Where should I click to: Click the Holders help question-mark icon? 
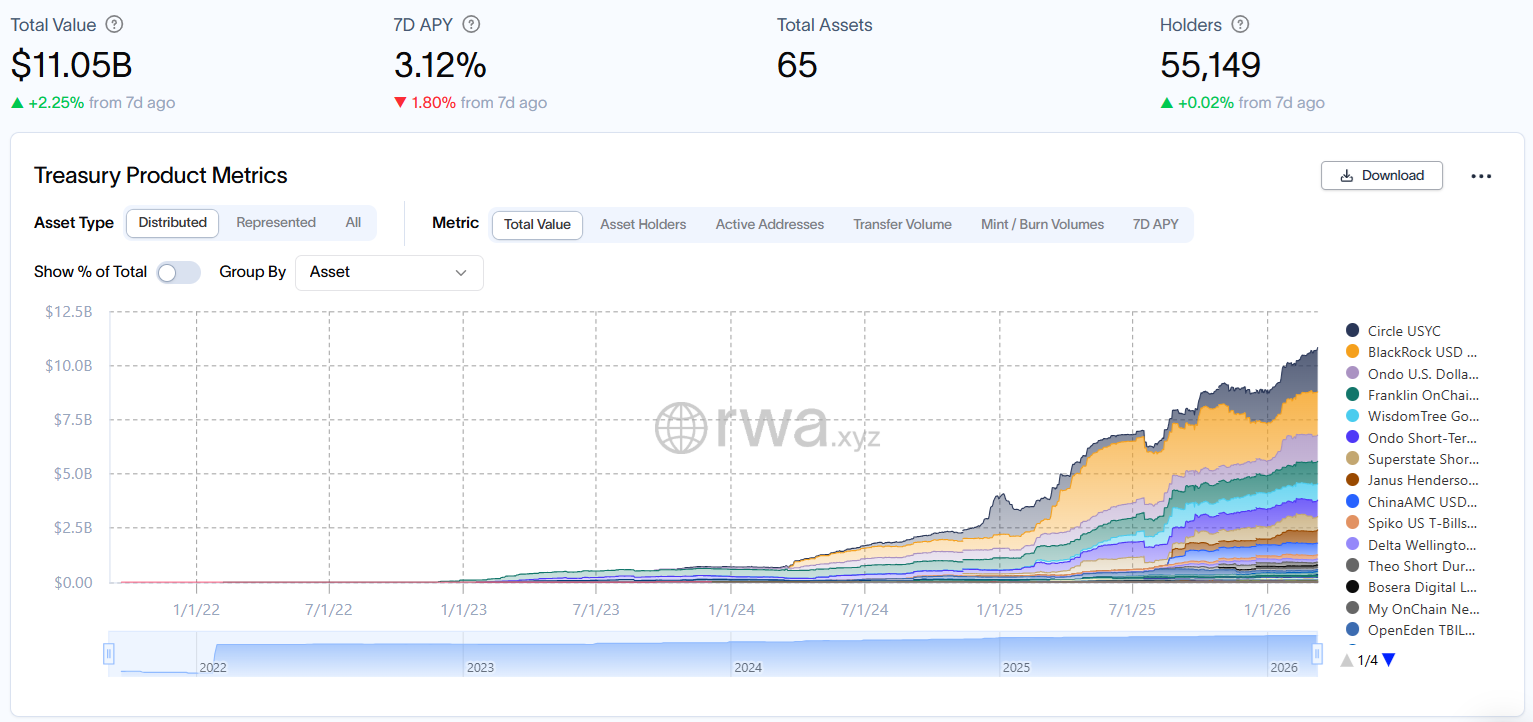click(x=1240, y=25)
